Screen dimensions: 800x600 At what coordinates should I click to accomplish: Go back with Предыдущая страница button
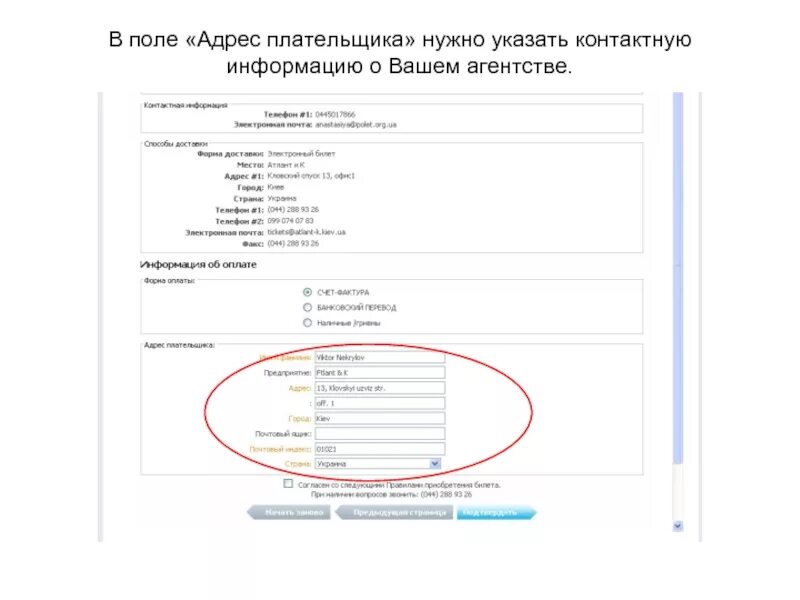tap(394, 512)
